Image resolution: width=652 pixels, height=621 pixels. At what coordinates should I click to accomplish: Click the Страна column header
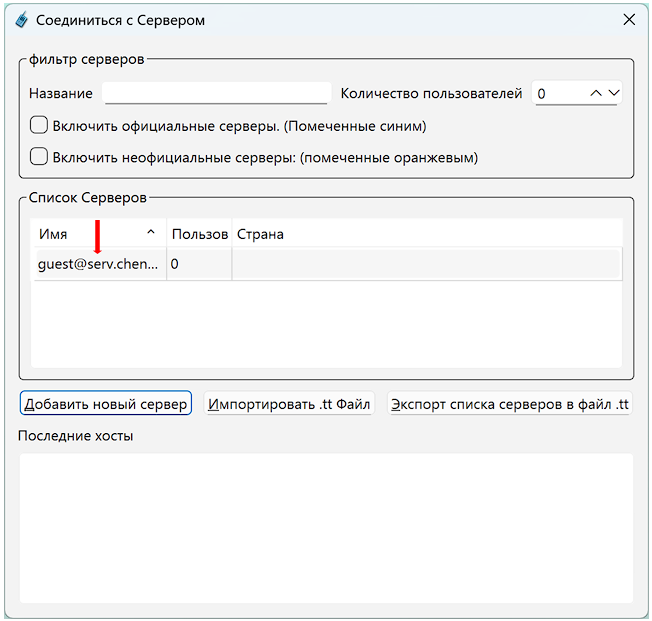coord(427,234)
